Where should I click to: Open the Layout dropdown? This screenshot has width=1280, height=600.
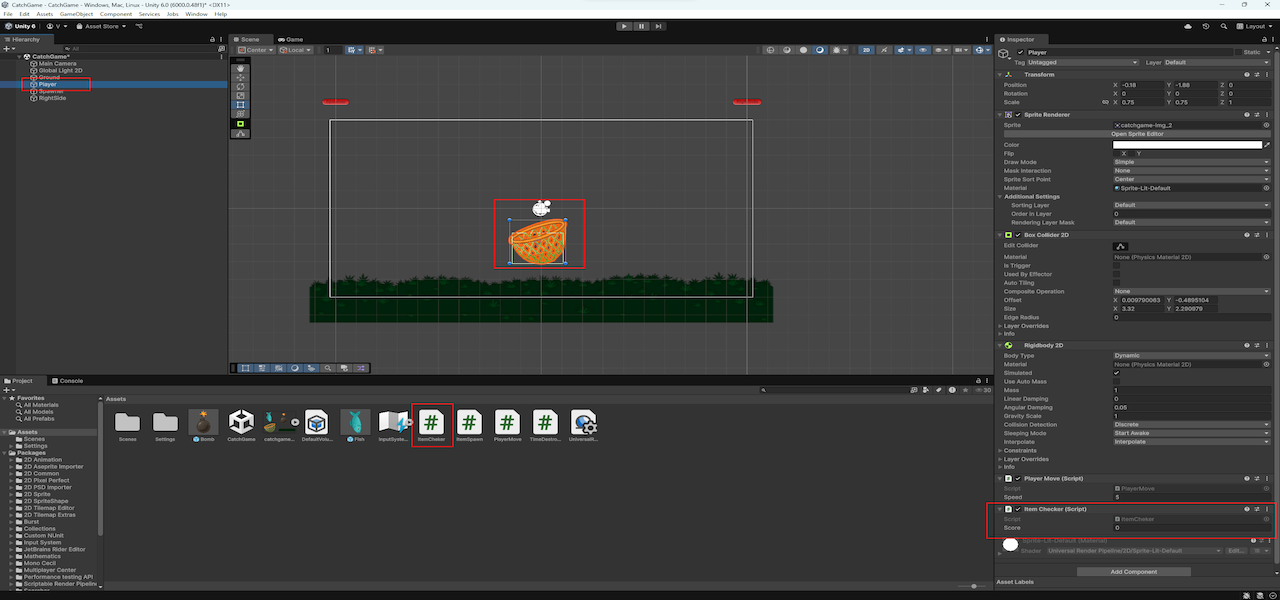pos(1254,26)
